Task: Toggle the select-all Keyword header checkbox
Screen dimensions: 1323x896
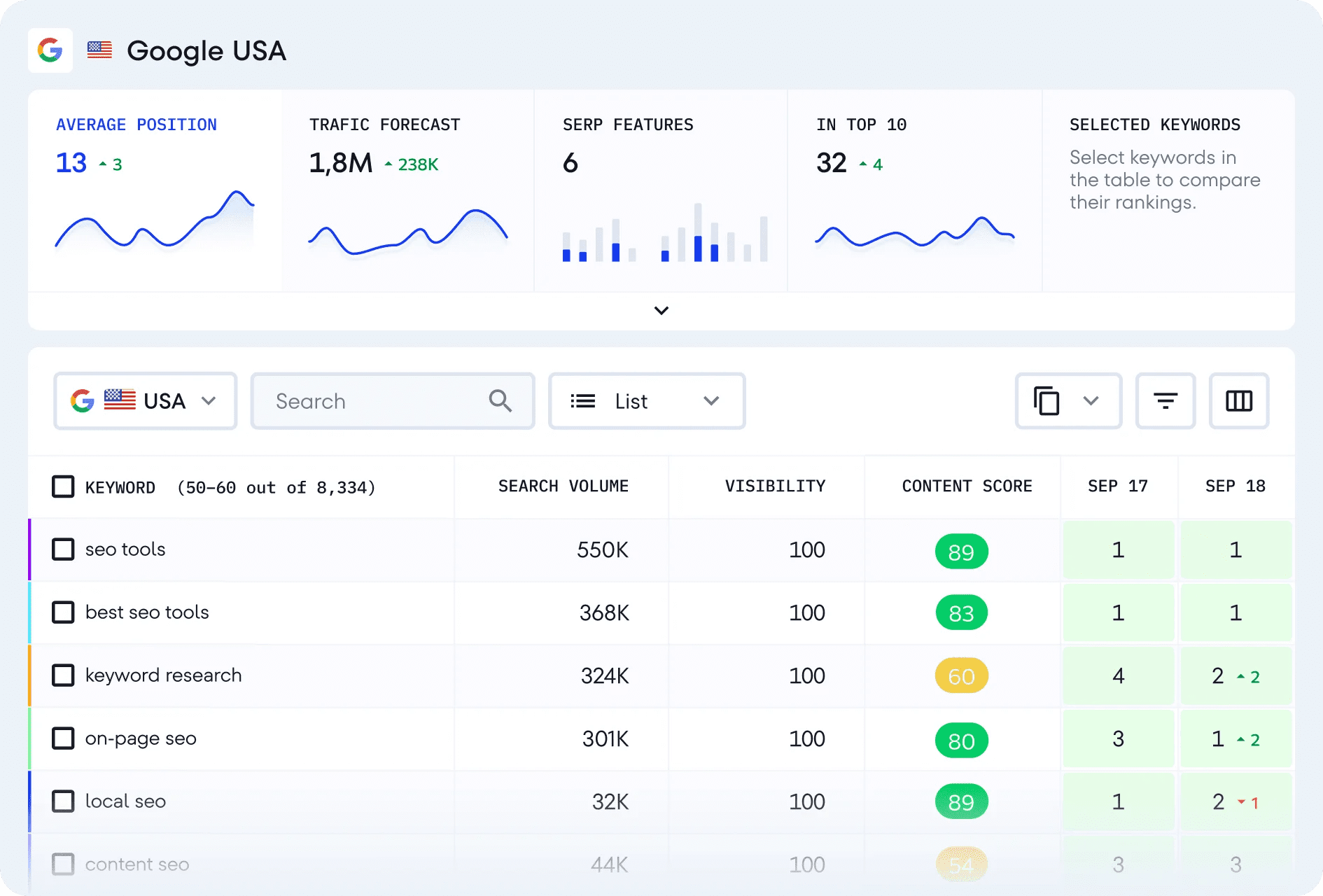Action: click(x=63, y=486)
